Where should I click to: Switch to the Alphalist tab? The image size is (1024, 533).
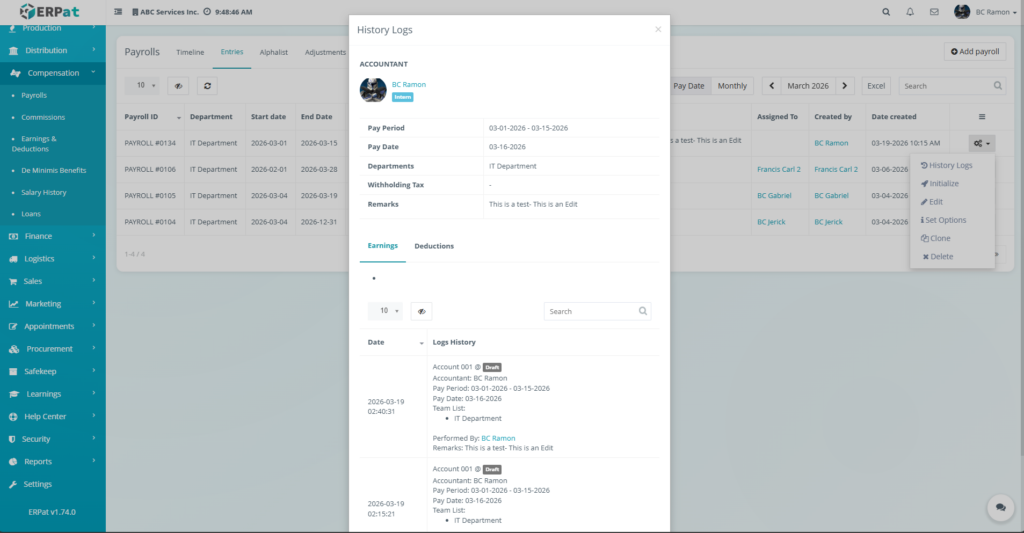(x=274, y=52)
